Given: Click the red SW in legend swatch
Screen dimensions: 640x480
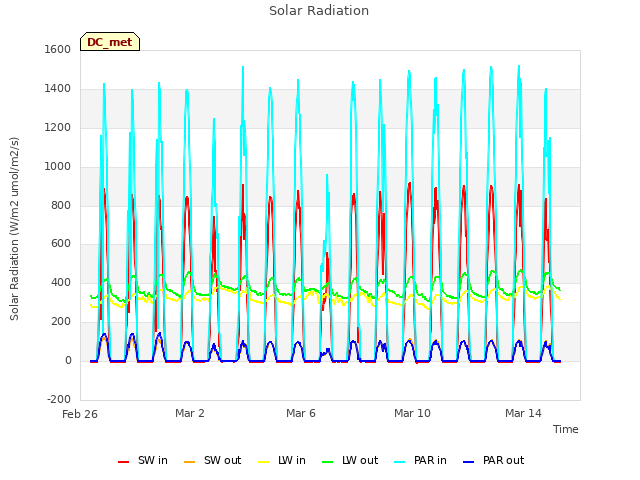Looking at the screenshot, I should point(124,462).
